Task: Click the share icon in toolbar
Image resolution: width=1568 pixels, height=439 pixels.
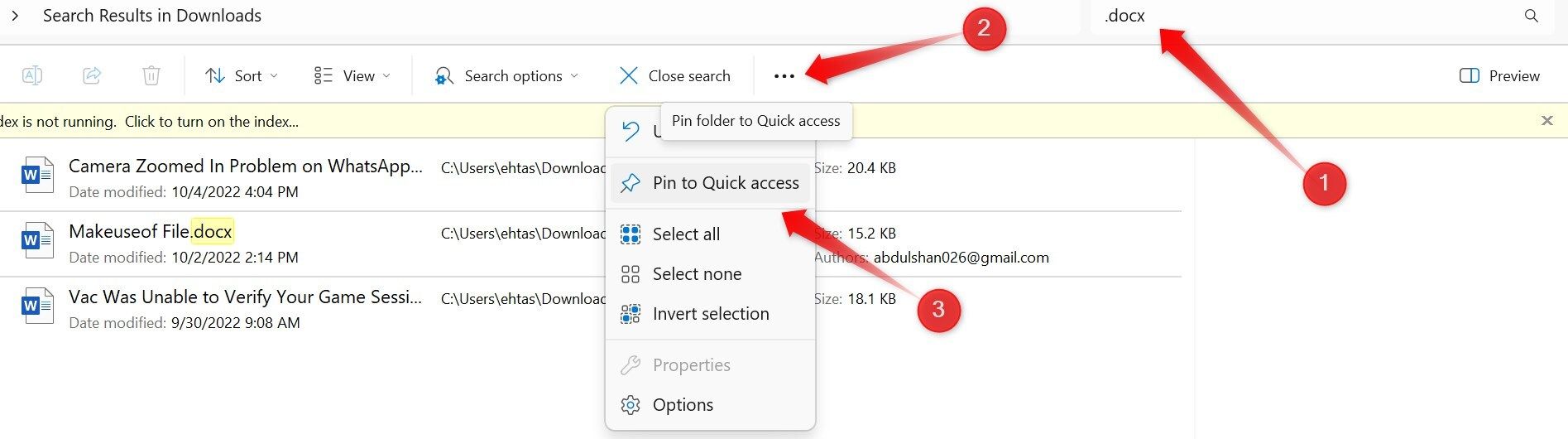Action: pyautogui.click(x=92, y=76)
